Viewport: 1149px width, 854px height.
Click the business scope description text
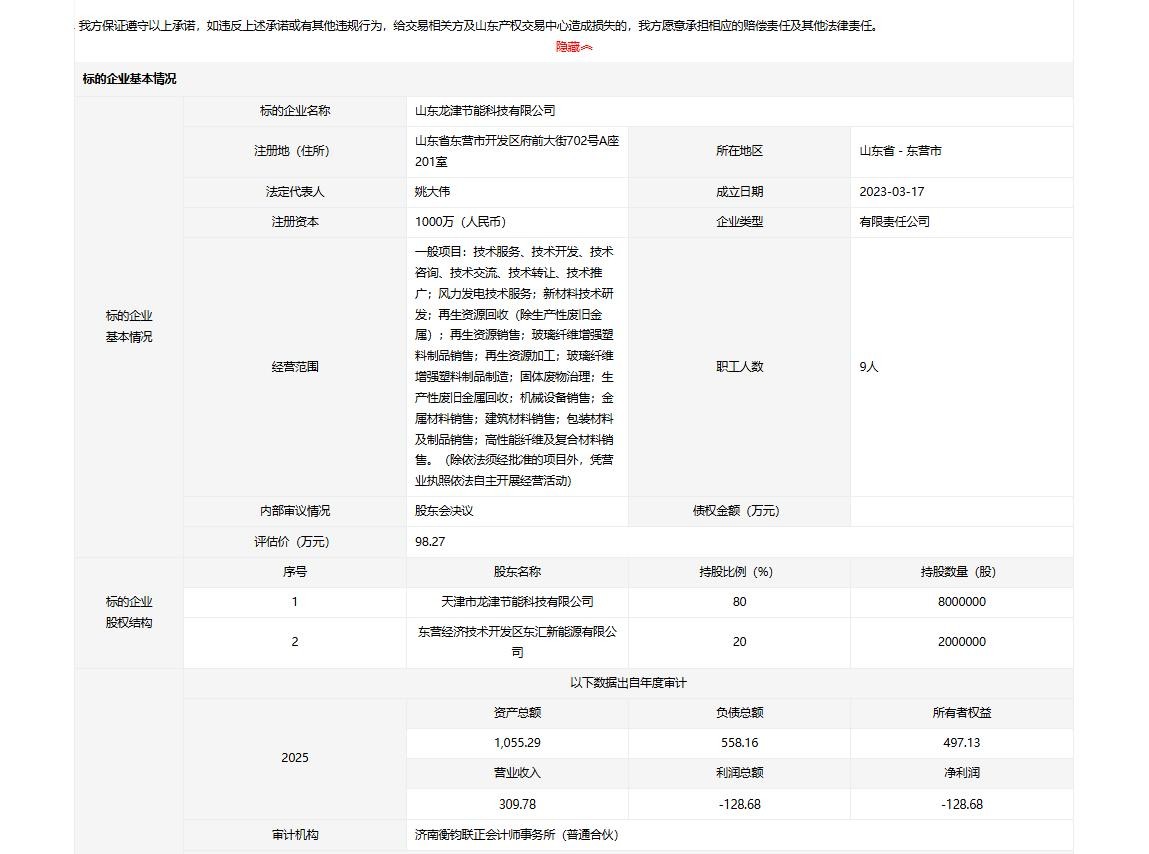tap(516, 366)
